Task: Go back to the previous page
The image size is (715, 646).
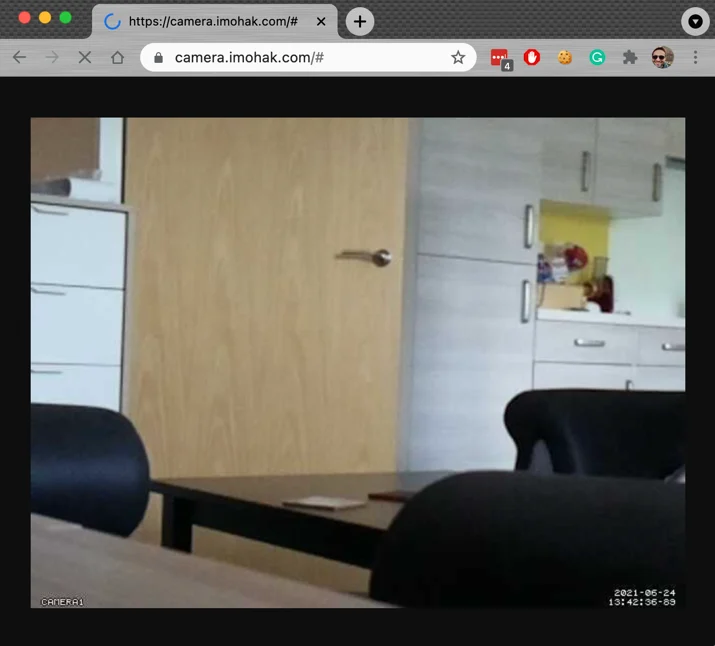Action: (20, 57)
